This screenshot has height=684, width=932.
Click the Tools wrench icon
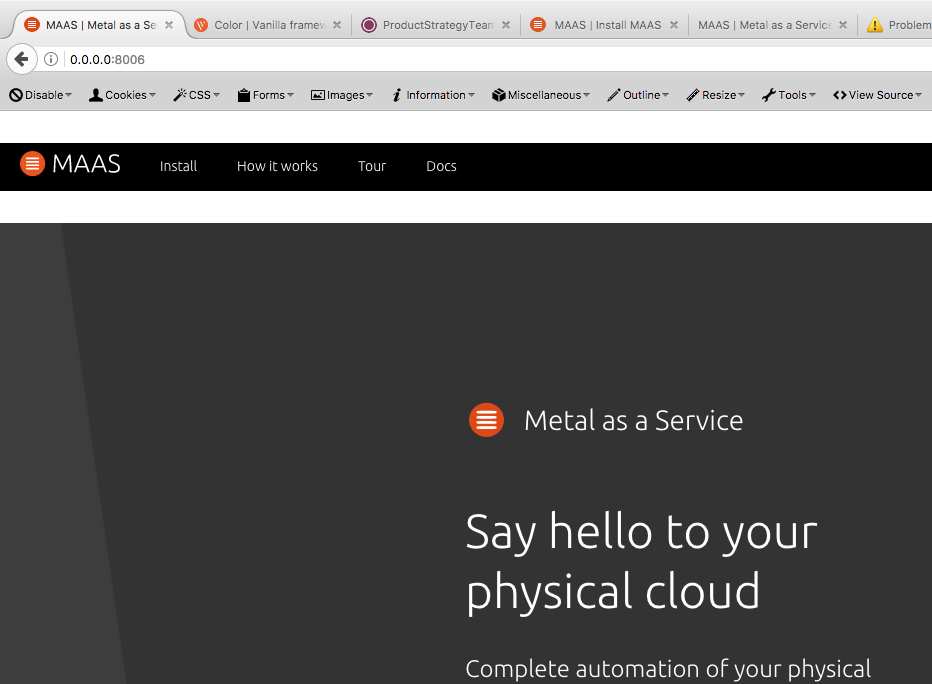tap(768, 95)
